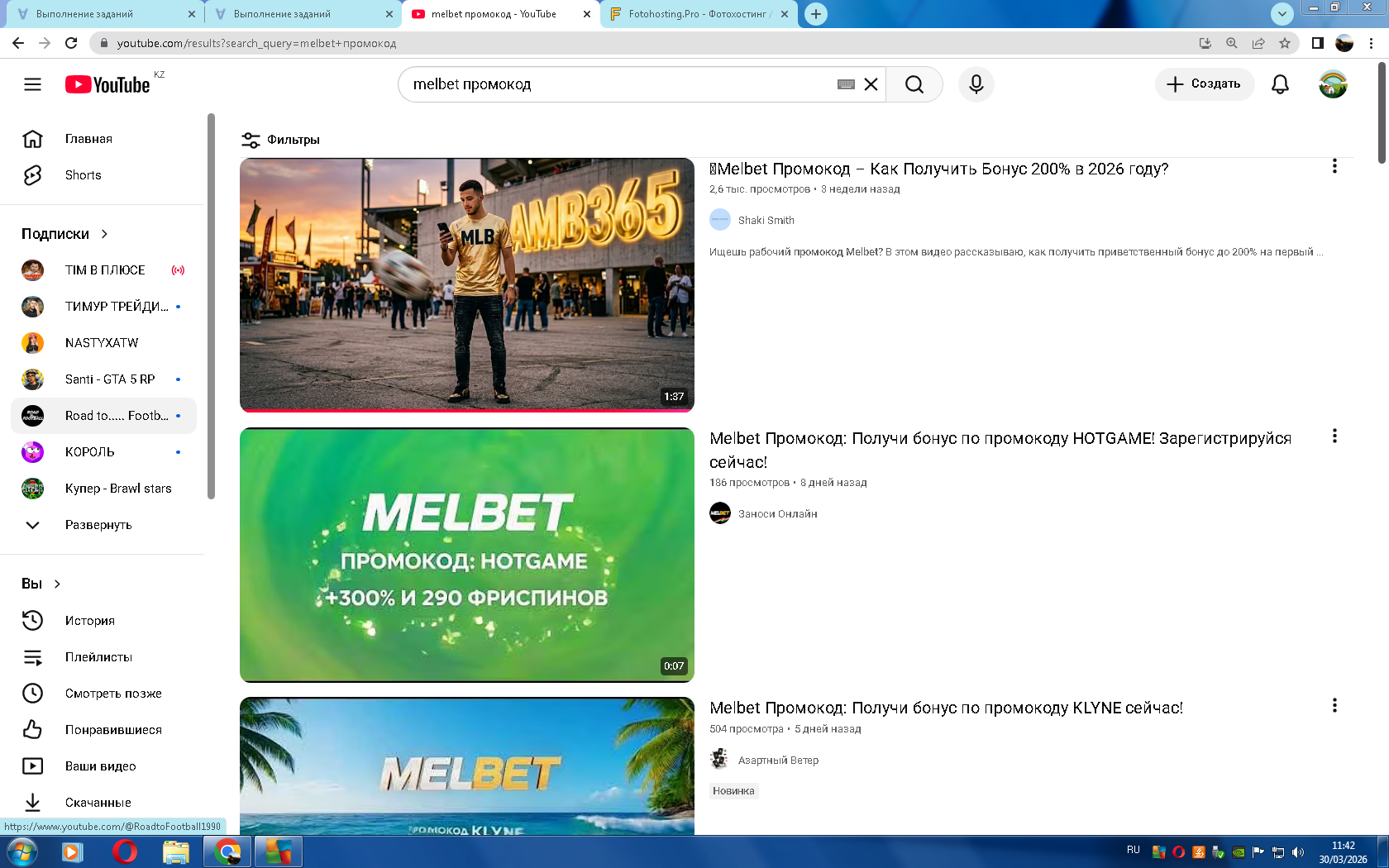
Task: Open the YouTube hamburger guide menu
Action: pos(32,84)
